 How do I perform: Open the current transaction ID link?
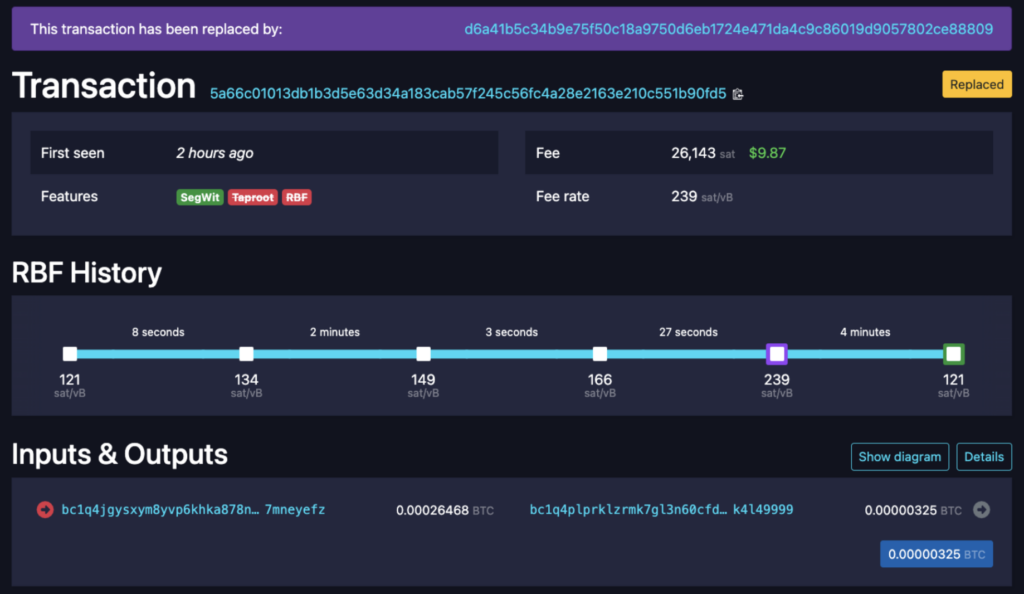coord(467,94)
